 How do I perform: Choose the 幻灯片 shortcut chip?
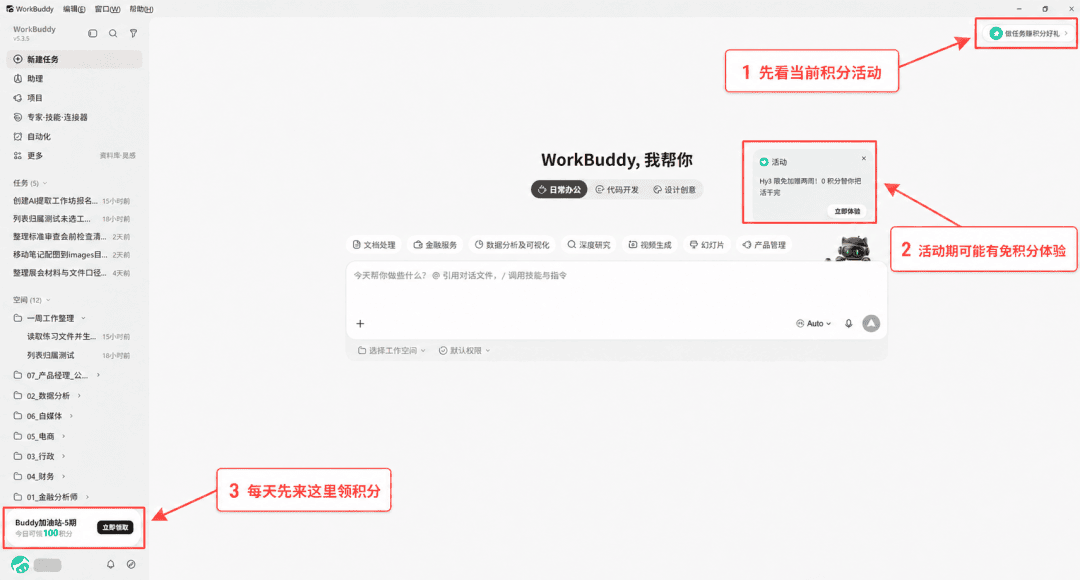pyautogui.click(x=707, y=245)
